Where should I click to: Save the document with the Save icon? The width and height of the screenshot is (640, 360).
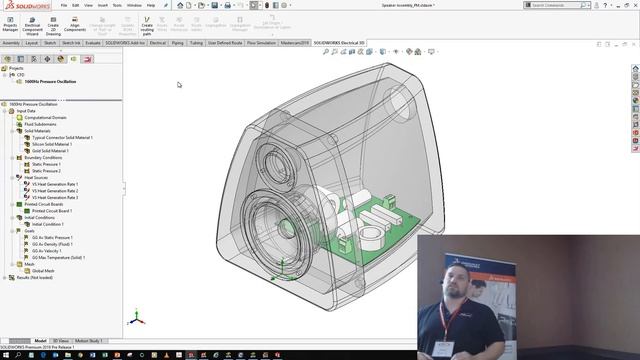pos(214,5)
